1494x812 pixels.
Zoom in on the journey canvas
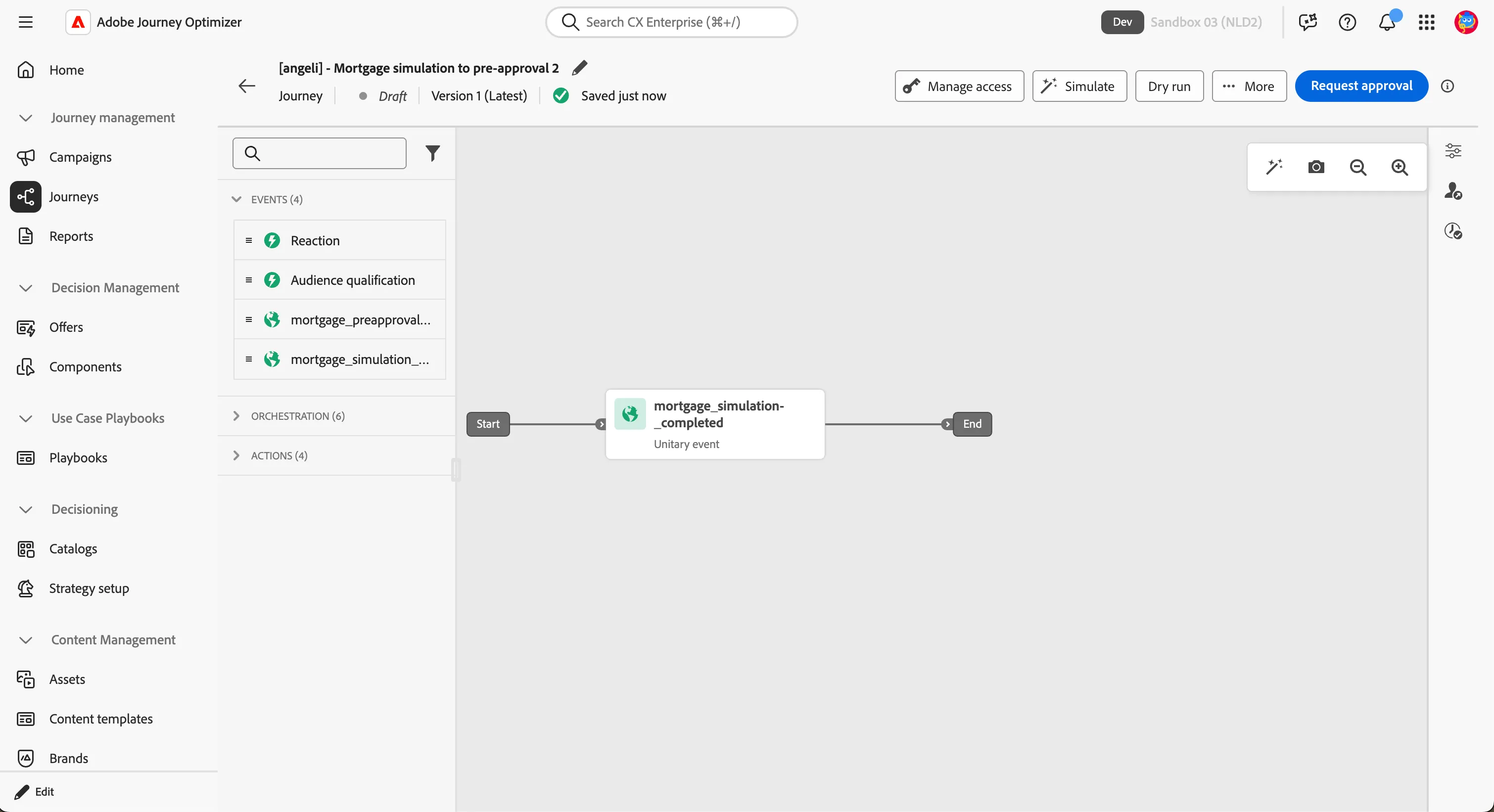click(1400, 167)
